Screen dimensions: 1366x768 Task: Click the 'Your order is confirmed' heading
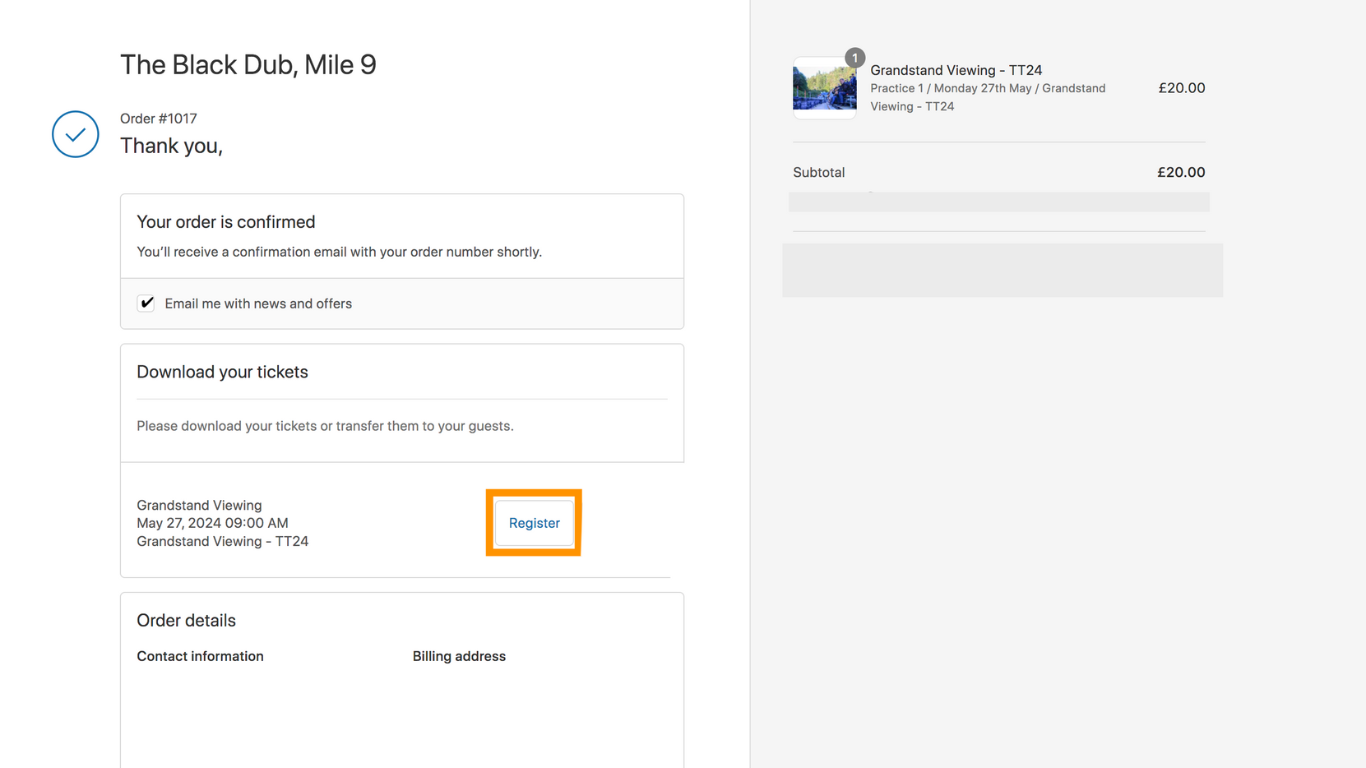(226, 222)
